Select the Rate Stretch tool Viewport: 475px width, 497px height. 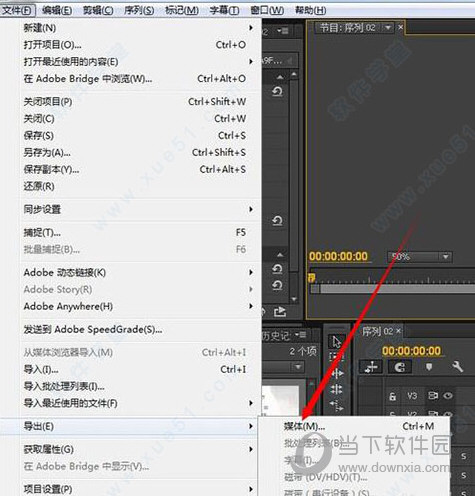tap(336, 405)
